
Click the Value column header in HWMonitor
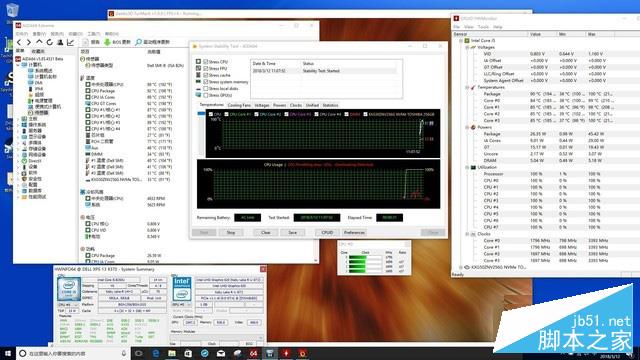[x=542, y=34]
